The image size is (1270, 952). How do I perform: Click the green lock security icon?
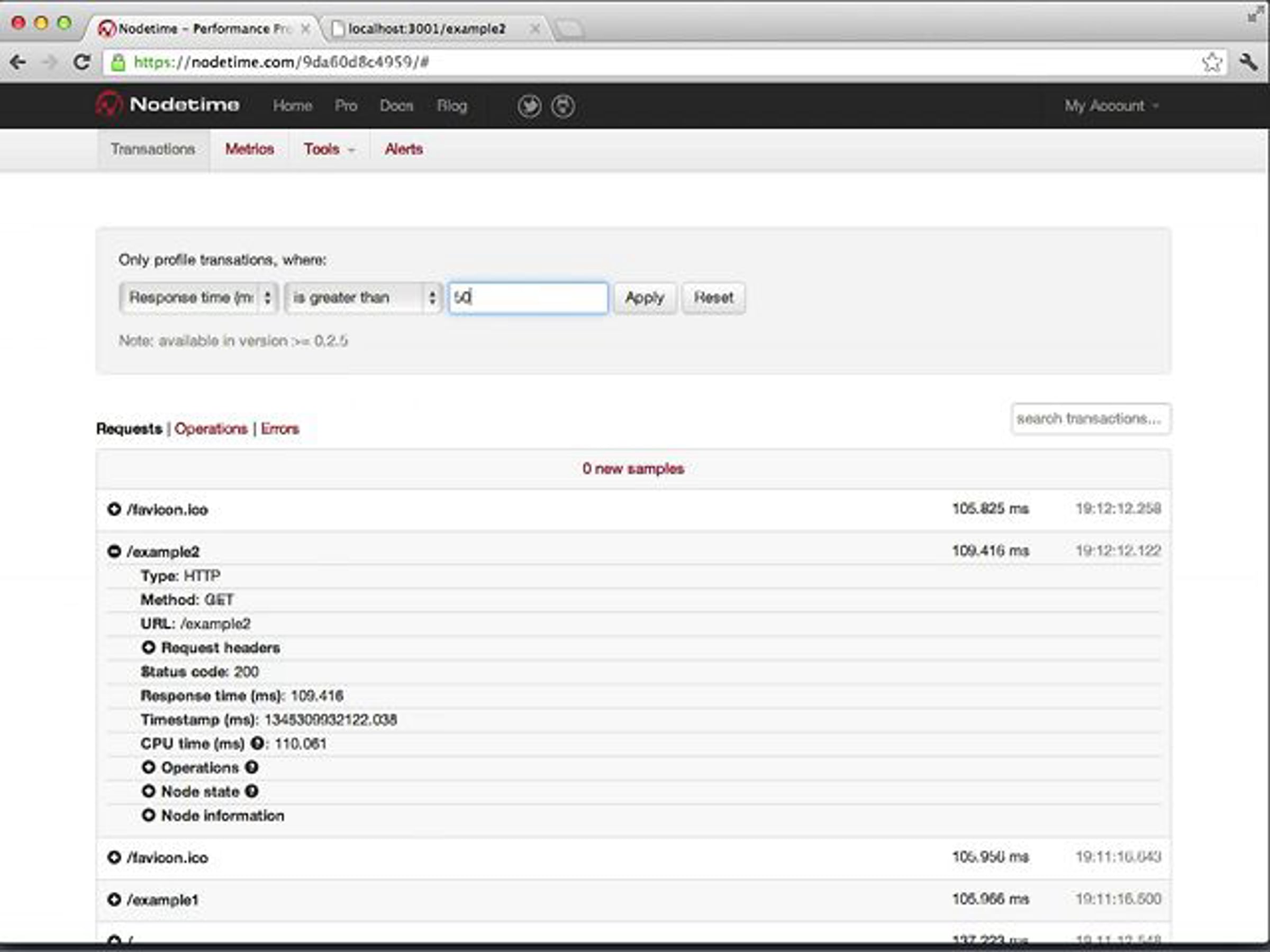coord(119,62)
